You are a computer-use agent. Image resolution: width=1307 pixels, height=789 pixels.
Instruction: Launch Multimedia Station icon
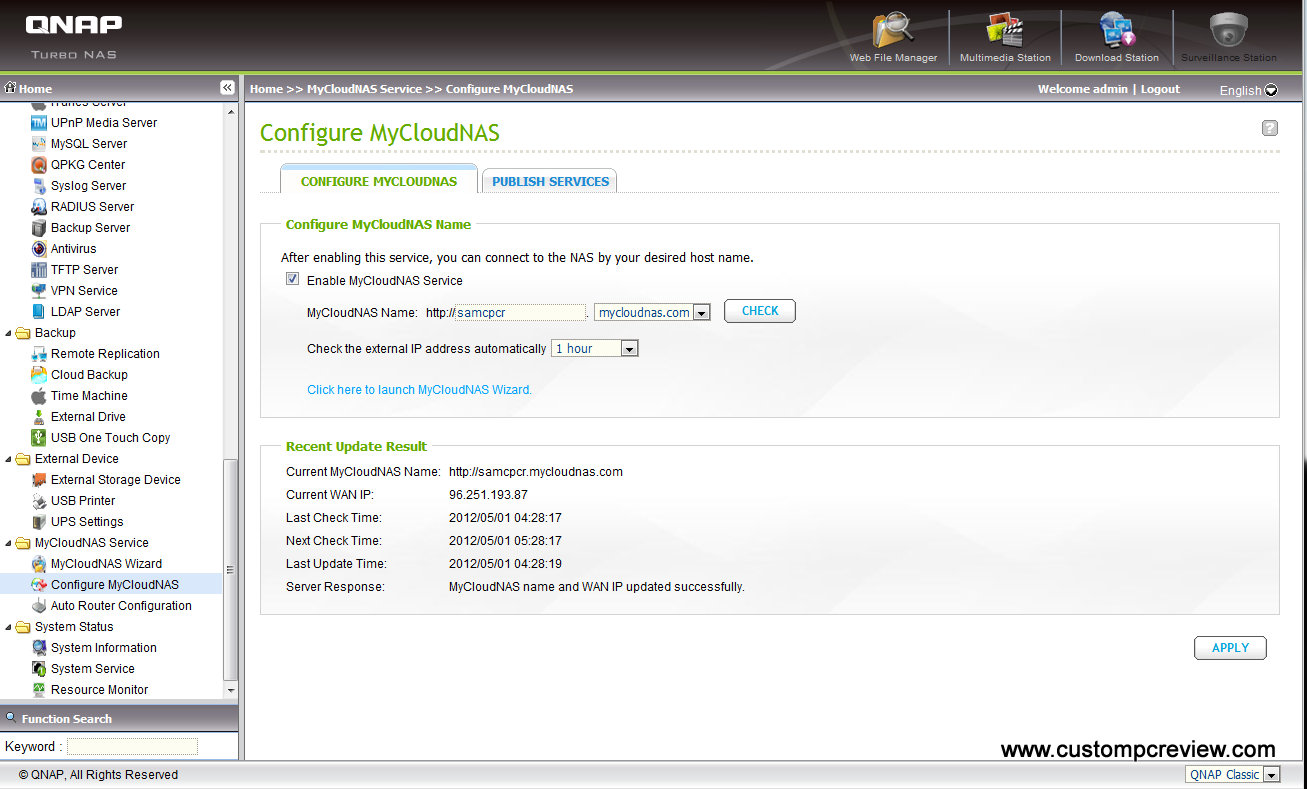point(1005,31)
